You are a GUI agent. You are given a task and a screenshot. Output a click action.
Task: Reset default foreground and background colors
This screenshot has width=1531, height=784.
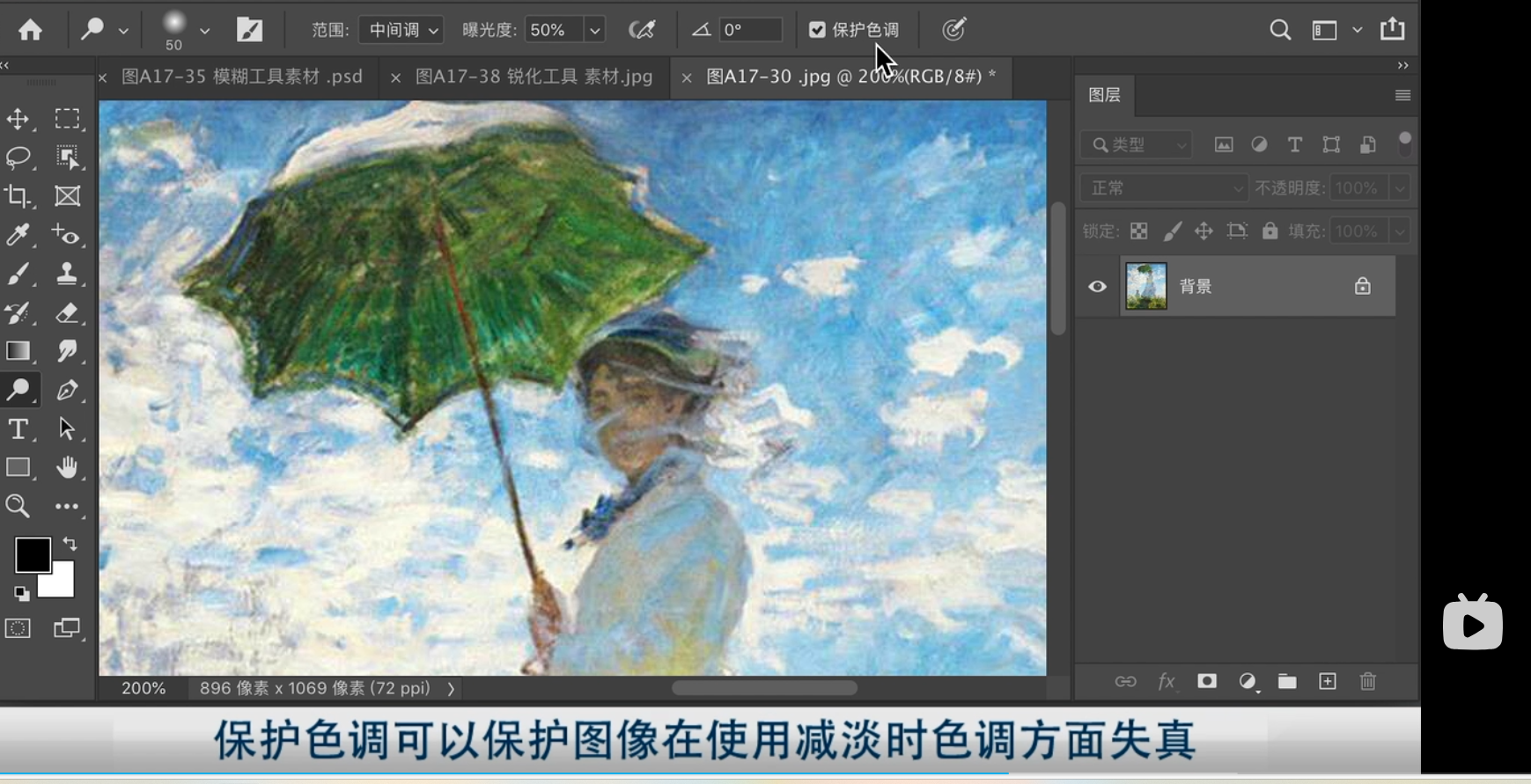pos(21,594)
